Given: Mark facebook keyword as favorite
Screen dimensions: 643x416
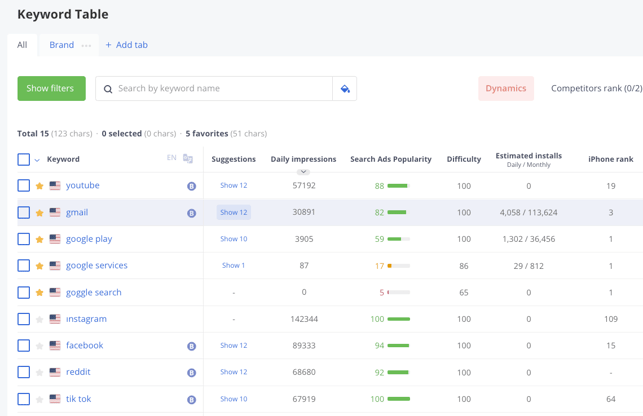Looking at the screenshot, I should coord(39,346).
